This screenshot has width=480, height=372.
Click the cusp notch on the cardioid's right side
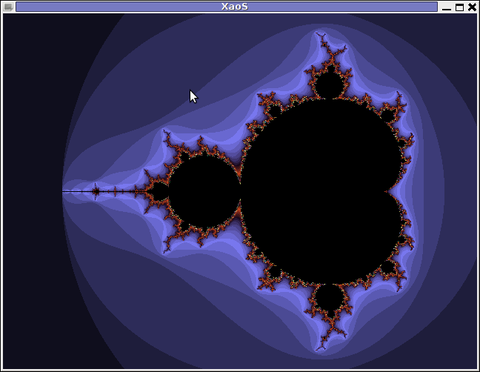(x=387, y=192)
